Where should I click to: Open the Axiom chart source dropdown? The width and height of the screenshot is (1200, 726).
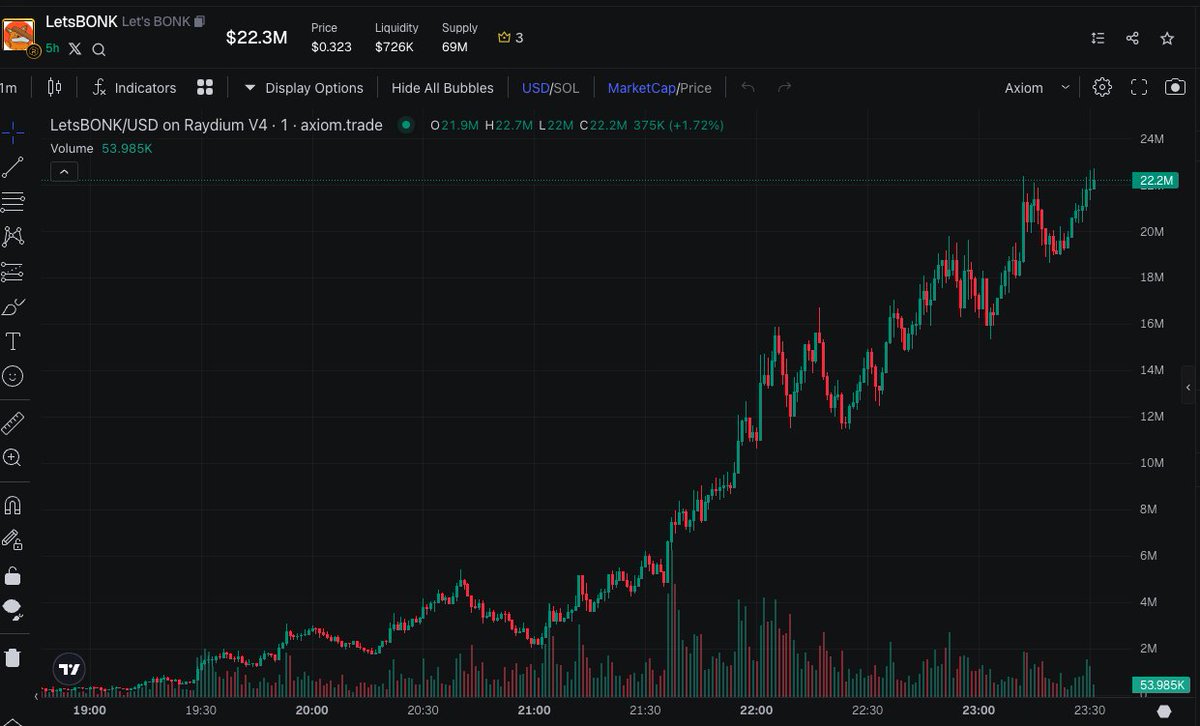[x=1037, y=88]
